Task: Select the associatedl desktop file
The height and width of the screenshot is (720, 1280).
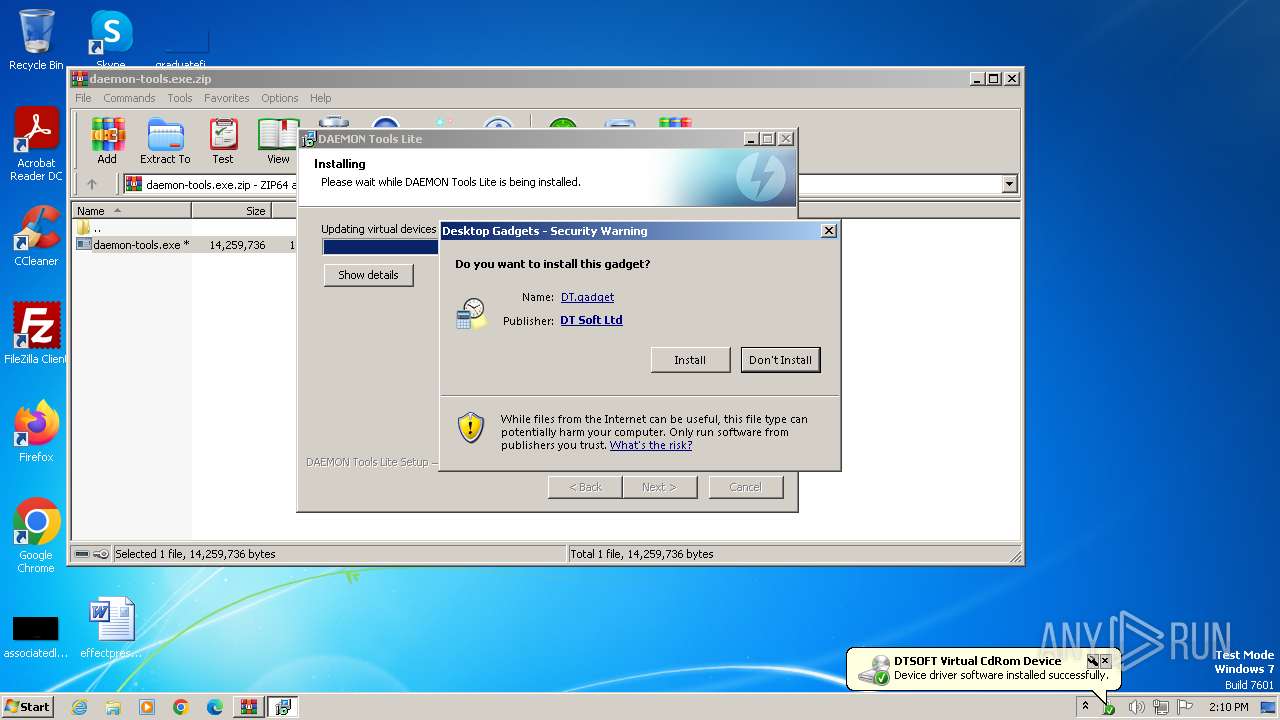Action: (x=35, y=636)
